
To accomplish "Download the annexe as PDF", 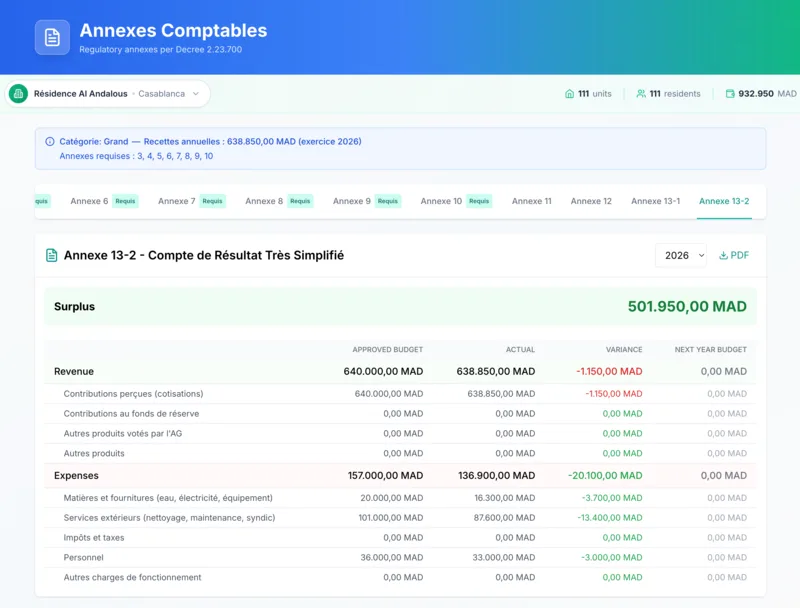I will (734, 255).
